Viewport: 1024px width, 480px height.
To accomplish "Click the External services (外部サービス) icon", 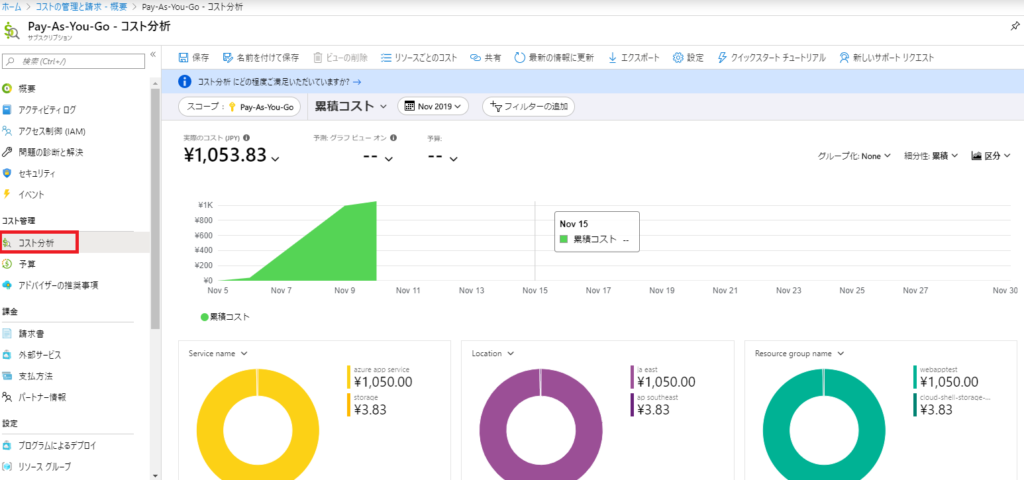I will 7,355.
